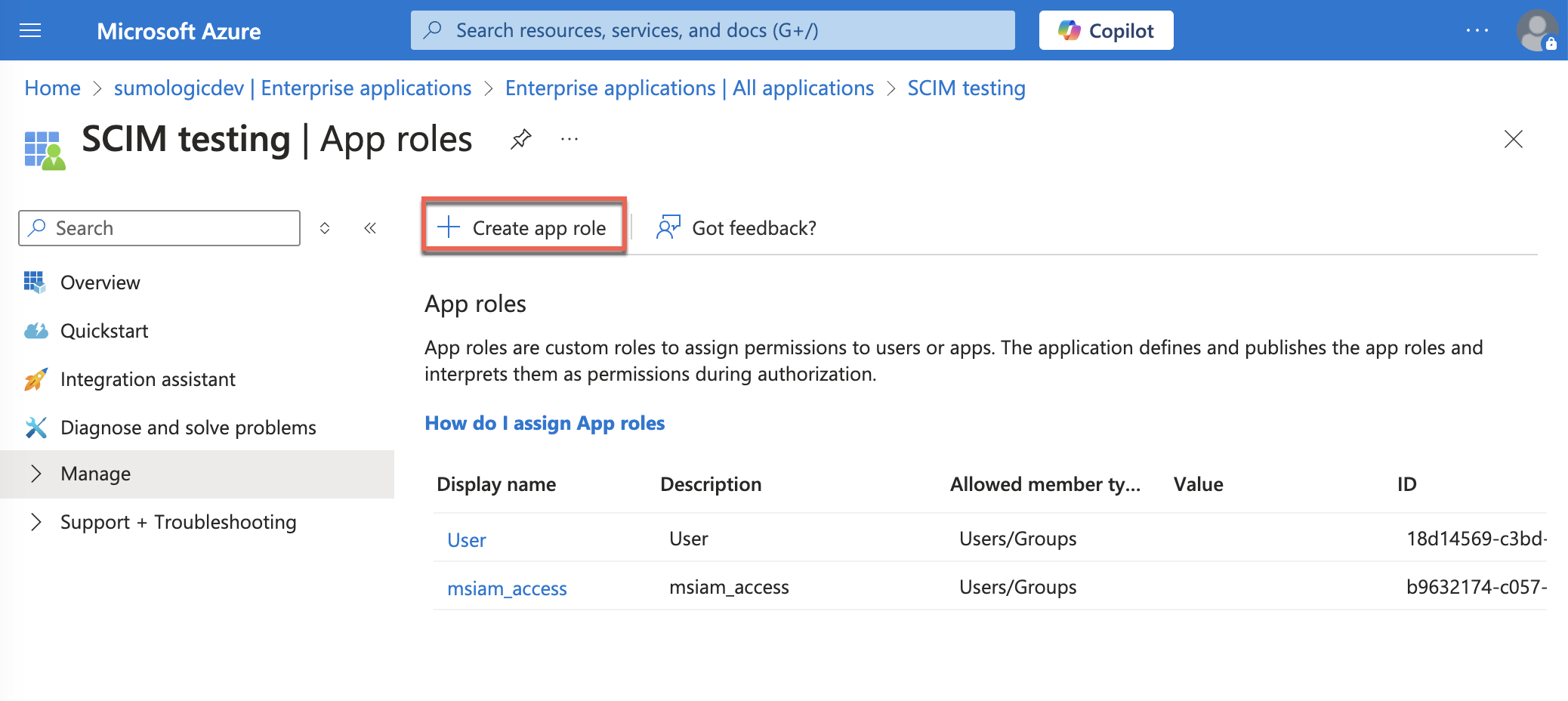Navigate to Enterprise applications All applications breadcrumb
The image size is (1568, 701).
pyautogui.click(x=688, y=88)
